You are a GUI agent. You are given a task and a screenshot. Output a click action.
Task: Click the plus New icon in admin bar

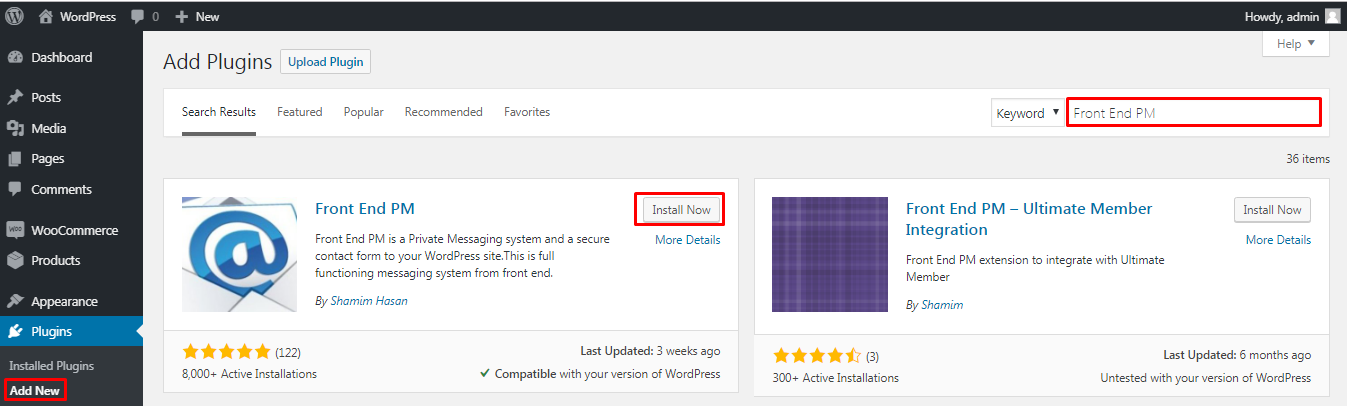click(x=181, y=16)
